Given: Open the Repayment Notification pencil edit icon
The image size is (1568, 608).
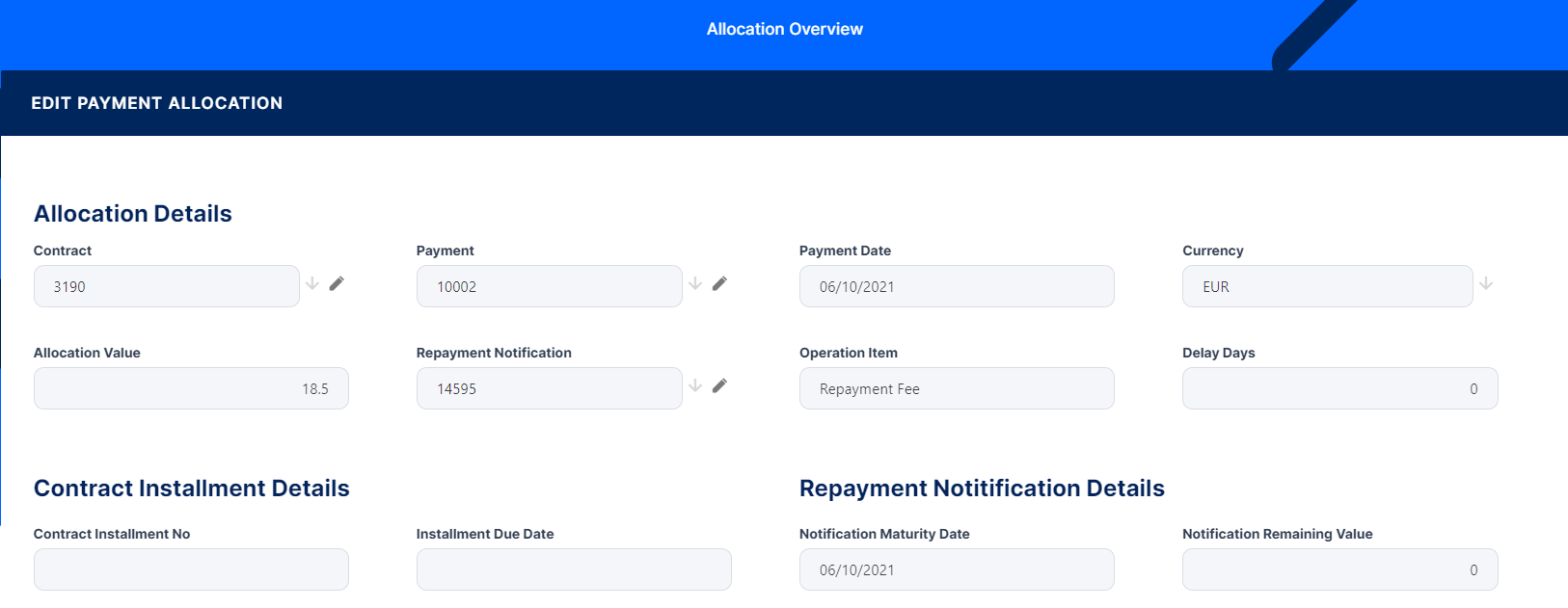Looking at the screenshot, I should [719, 385].
